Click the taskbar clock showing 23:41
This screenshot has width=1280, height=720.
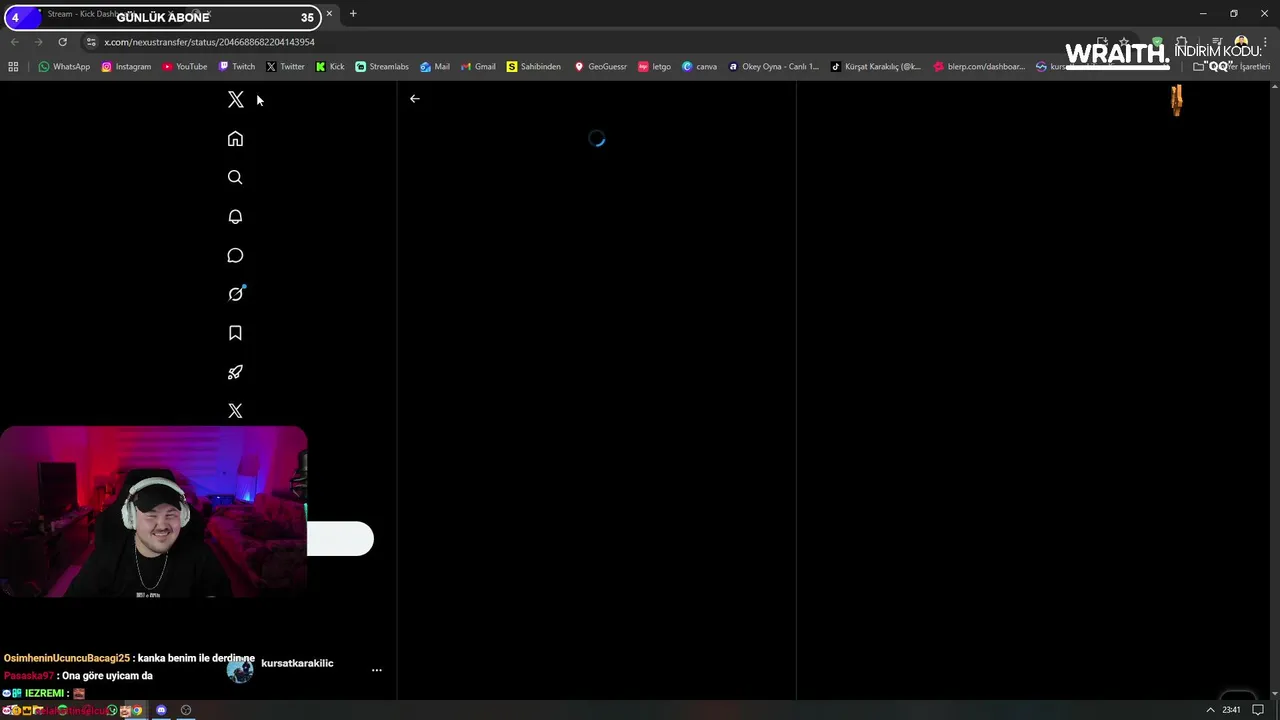(x=1231, y=711)
